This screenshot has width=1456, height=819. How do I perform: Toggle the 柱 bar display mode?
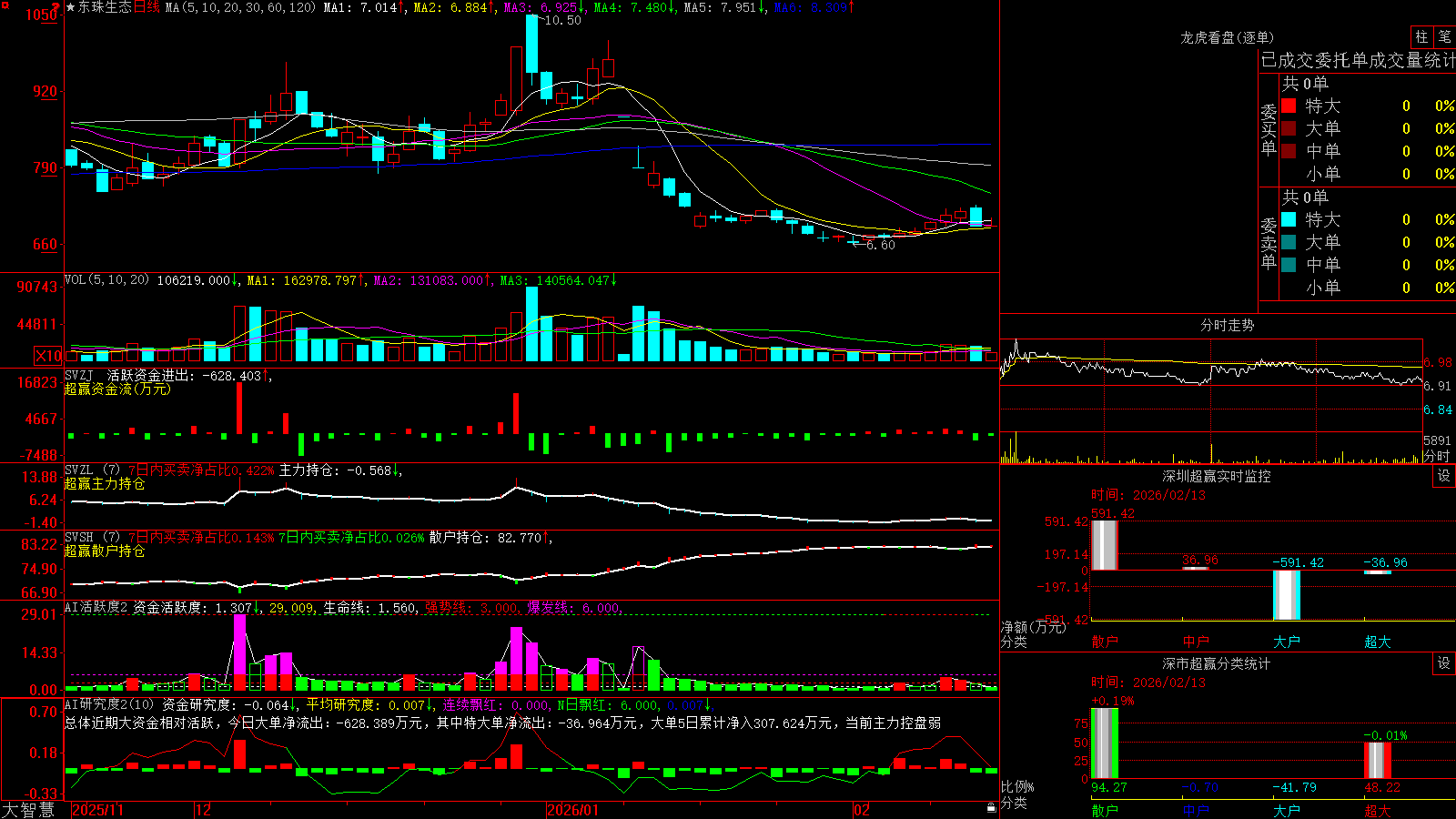pos(1421,36)
